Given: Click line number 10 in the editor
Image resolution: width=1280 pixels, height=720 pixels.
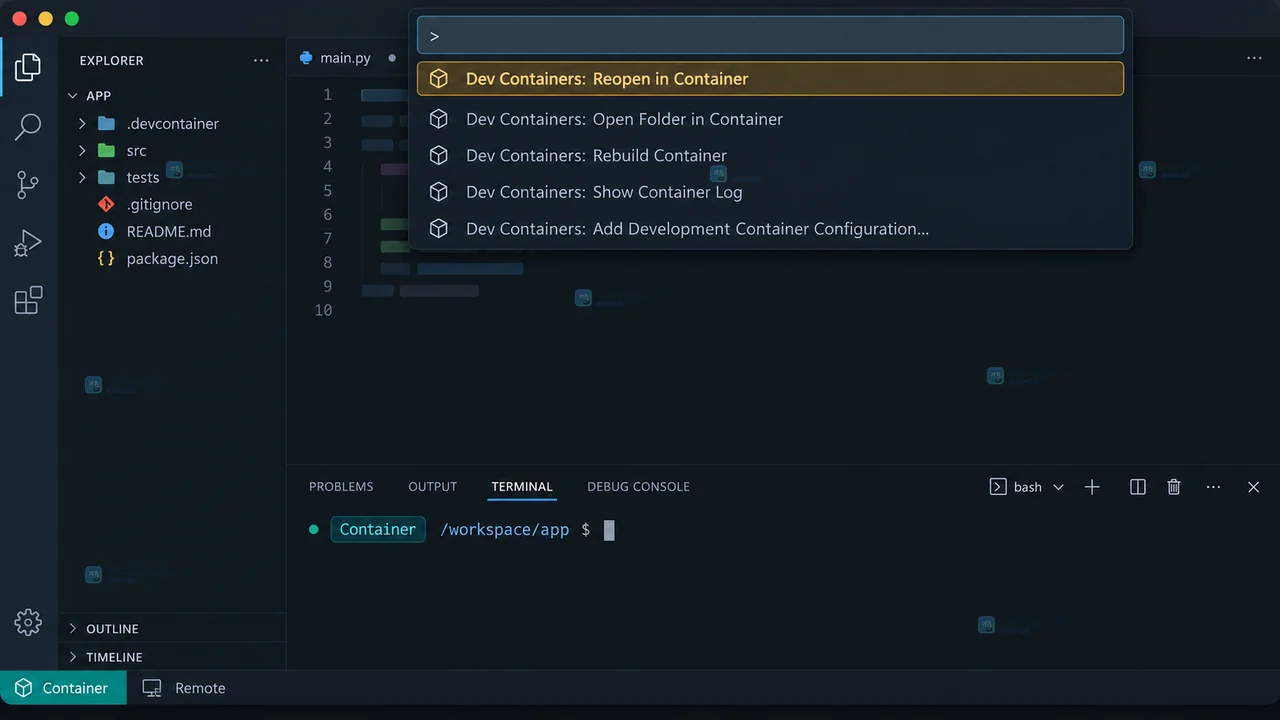Looking at the screenshot, I should [x=323, y=310].
